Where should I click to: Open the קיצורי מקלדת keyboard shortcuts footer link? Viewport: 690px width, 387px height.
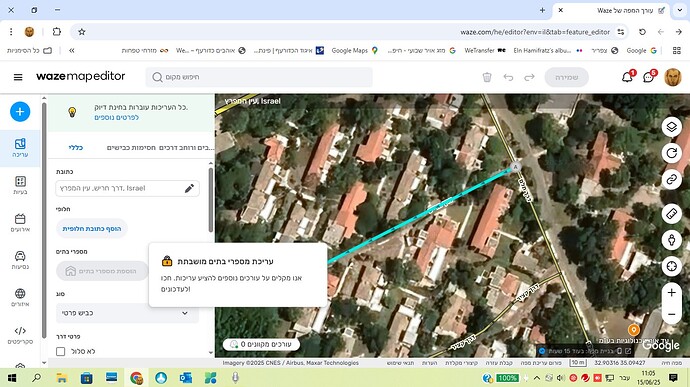[x=461, y=363]
